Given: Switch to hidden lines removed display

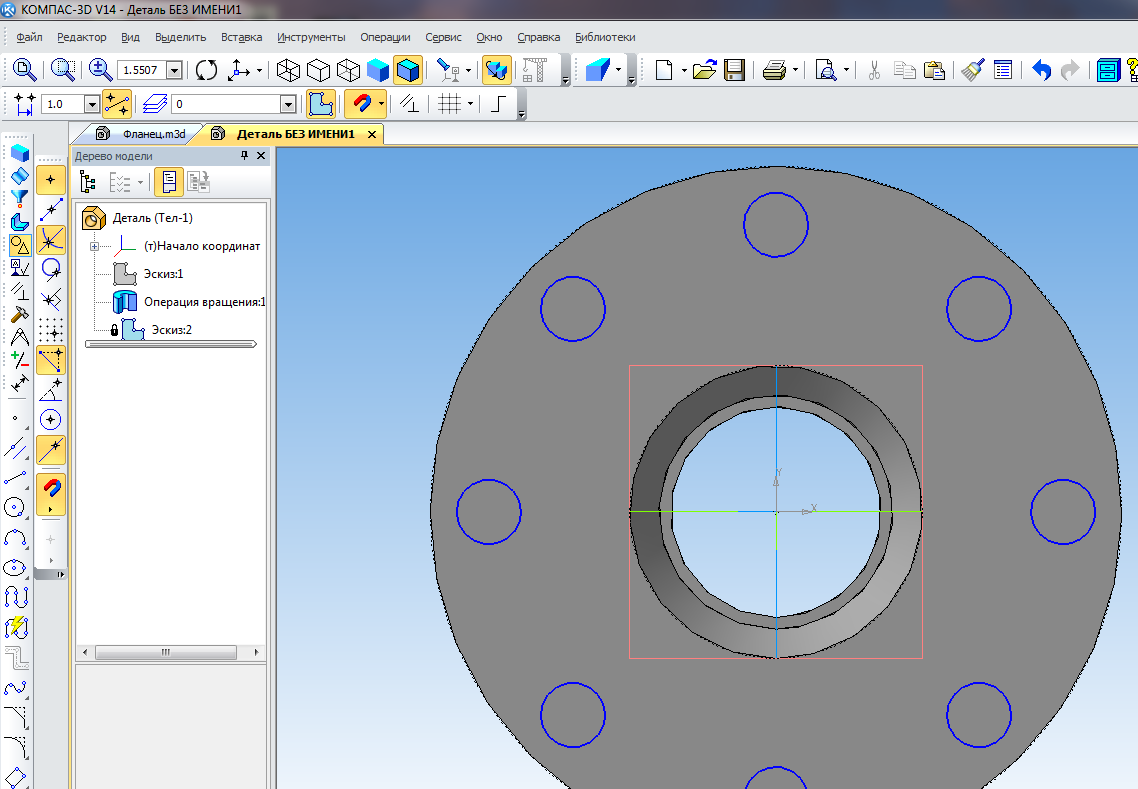Looking at the screenshot, I should pos(318,70).
